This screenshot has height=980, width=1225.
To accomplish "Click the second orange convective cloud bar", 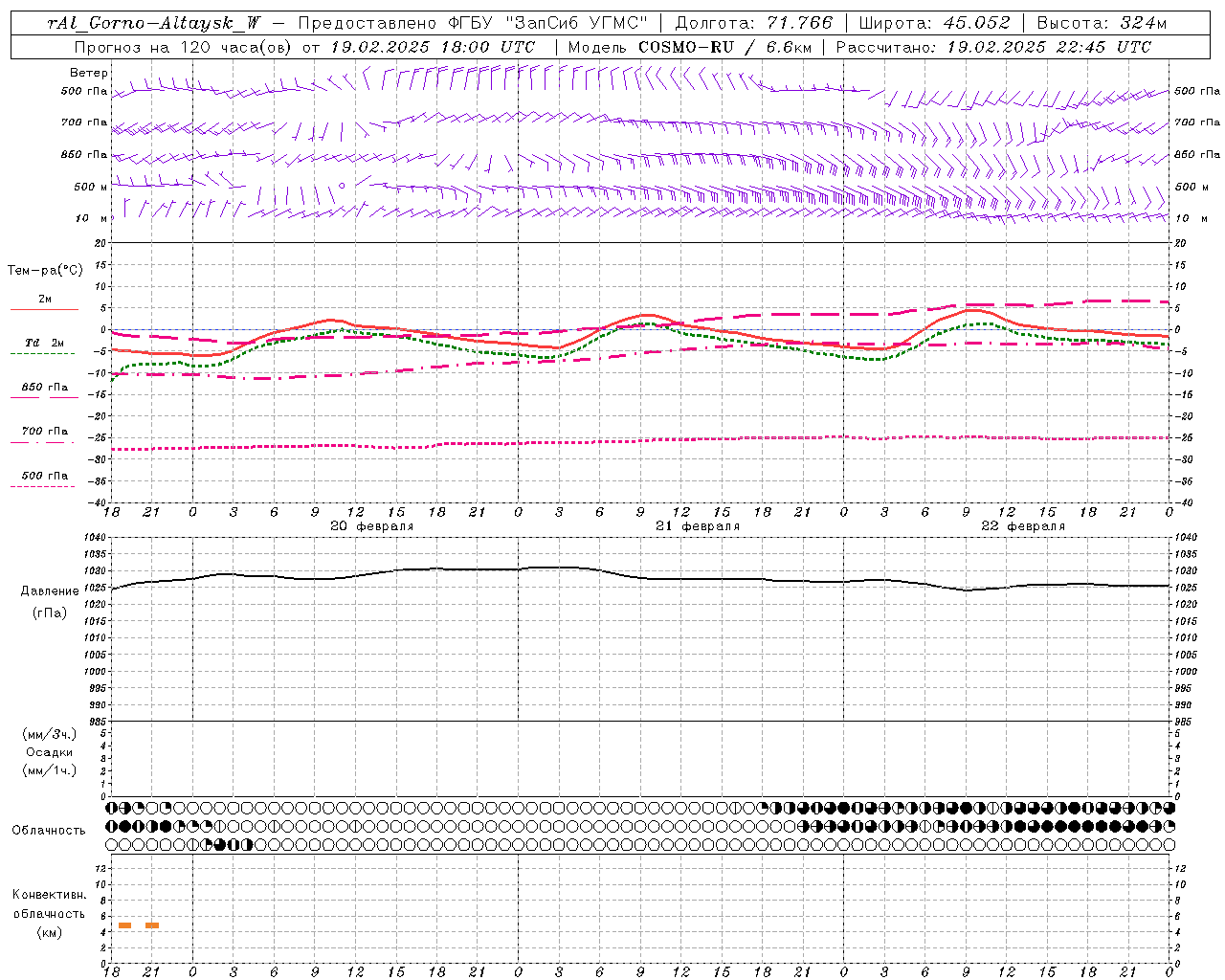I will [x=152, y=925].
